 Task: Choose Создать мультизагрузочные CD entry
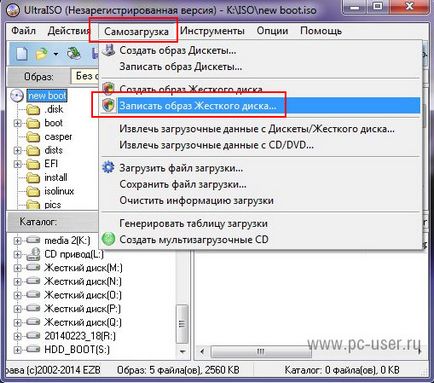[x=261, y=239]
